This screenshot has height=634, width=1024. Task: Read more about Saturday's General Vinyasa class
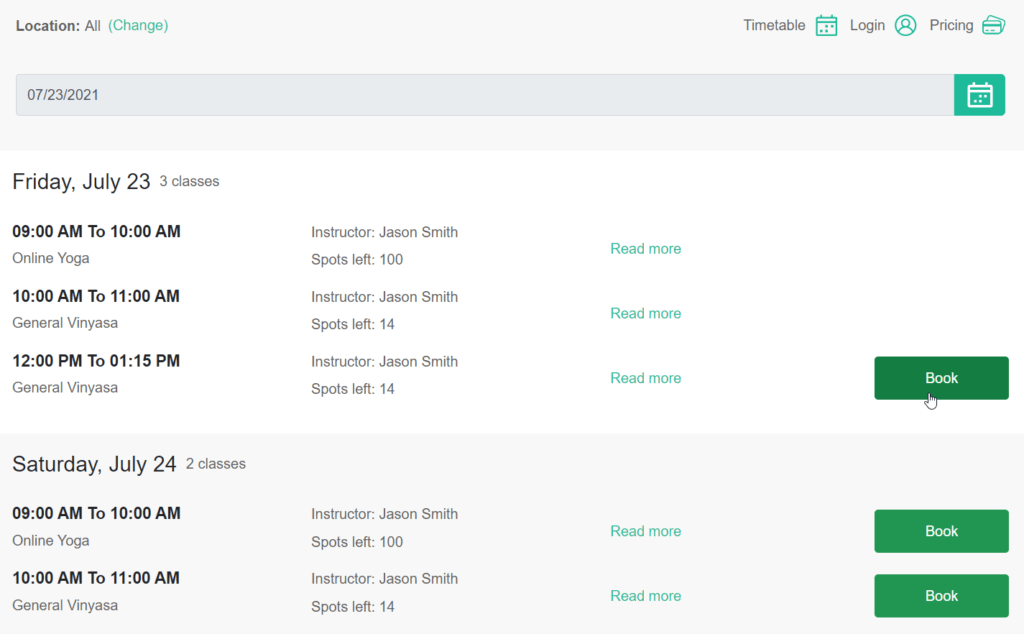(x=645, y=595)
